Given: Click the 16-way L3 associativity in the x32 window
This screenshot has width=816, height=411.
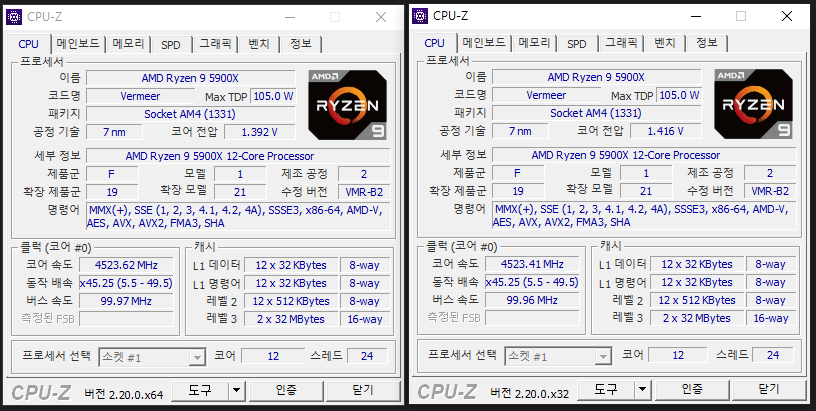Looking at the screenshot, I should pos(771,318).
